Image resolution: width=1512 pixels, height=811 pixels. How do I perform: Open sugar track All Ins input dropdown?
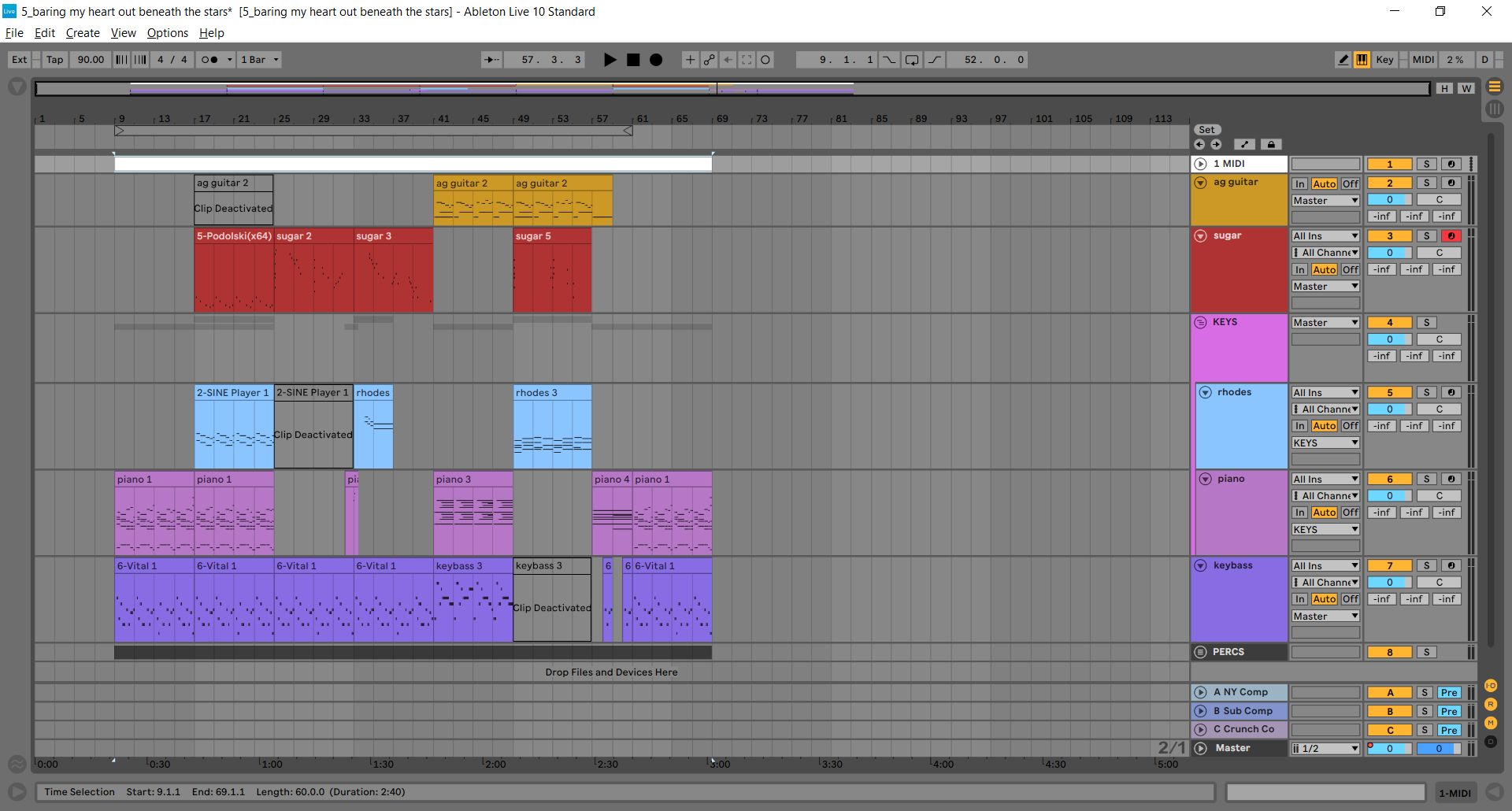click(x=1325, y=236)
